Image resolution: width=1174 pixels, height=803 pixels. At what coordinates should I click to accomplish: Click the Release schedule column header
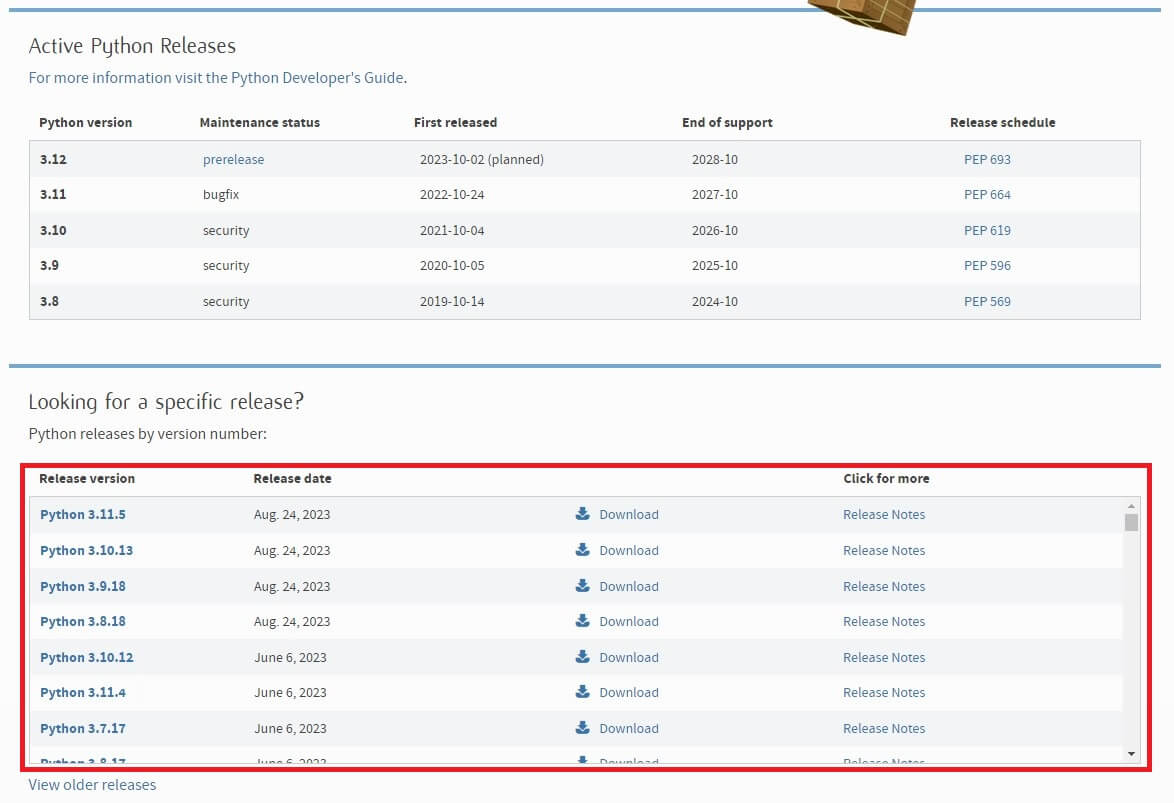[x=1003, y=123]
